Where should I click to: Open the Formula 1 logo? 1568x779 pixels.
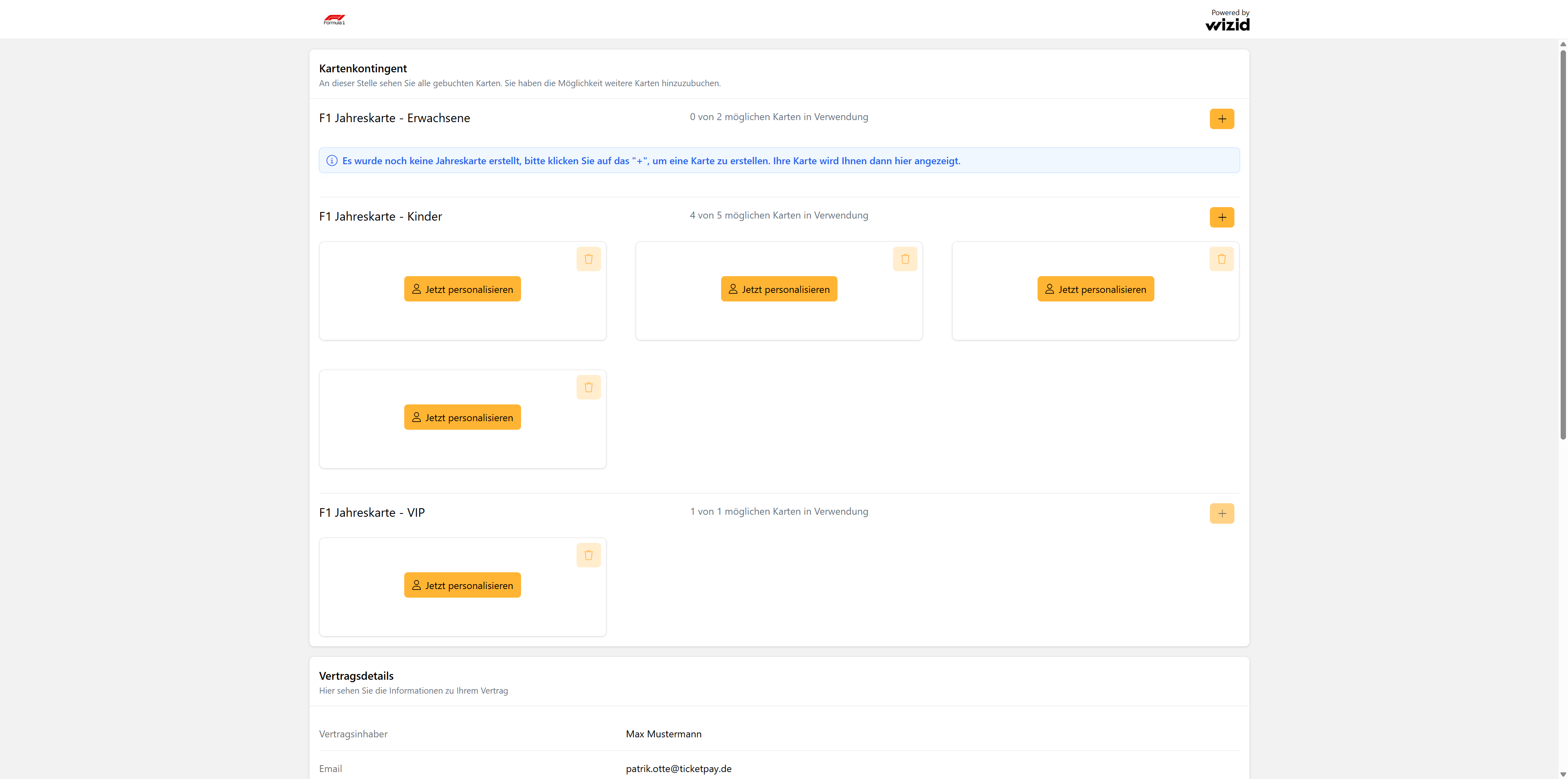(x=334, y=20)
